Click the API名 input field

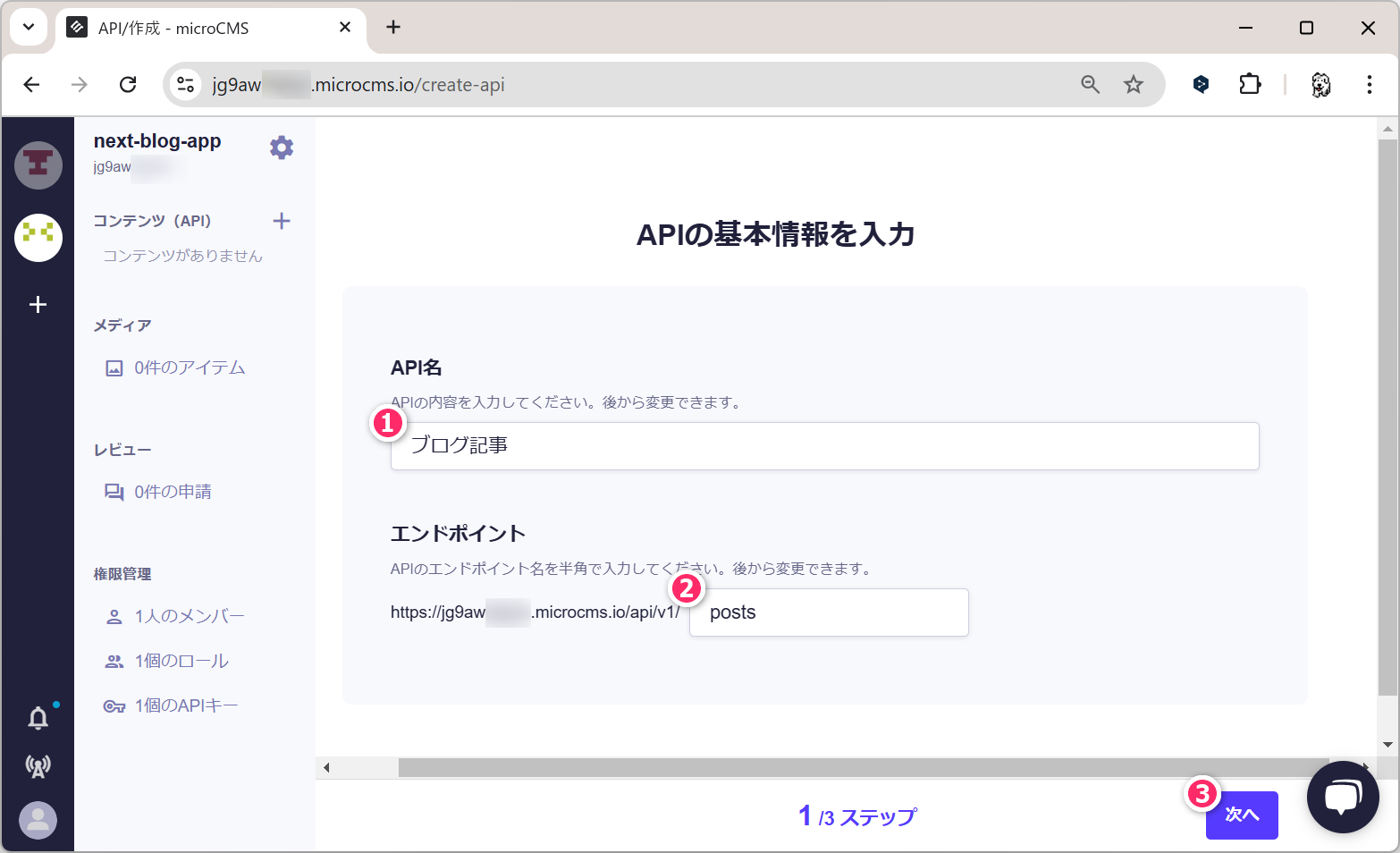(824, 446)
